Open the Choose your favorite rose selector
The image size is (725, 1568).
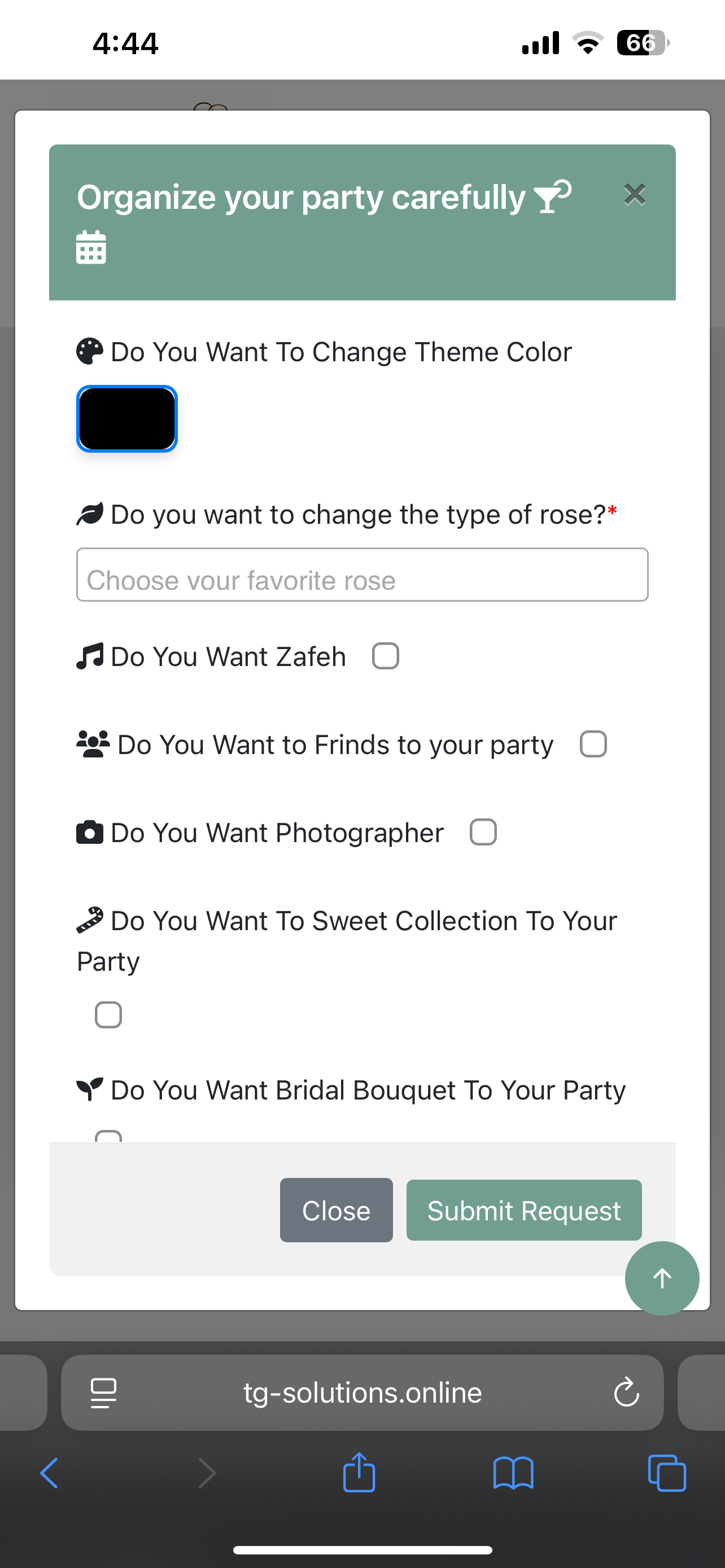point(362,575)
